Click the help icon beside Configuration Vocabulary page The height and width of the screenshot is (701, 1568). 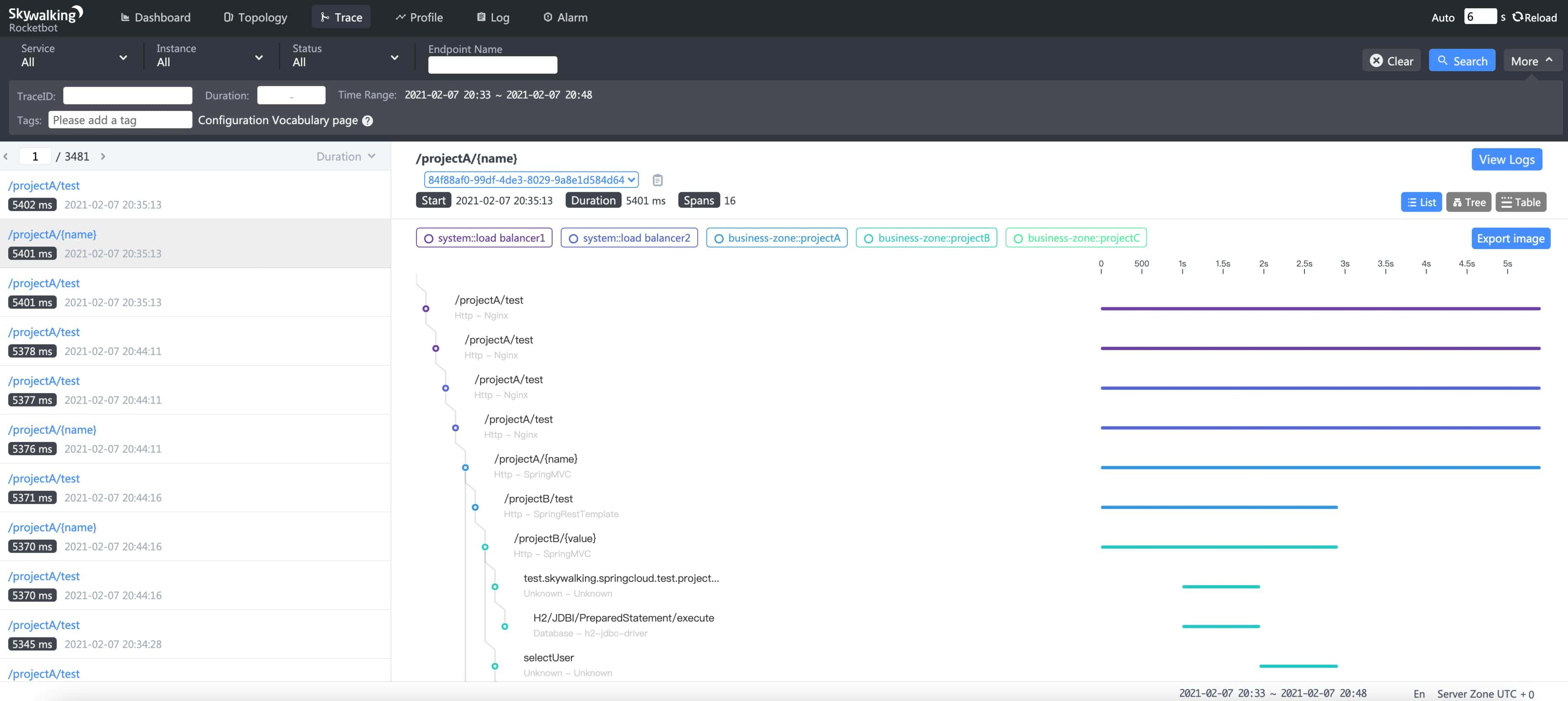(x=368, y=120)
